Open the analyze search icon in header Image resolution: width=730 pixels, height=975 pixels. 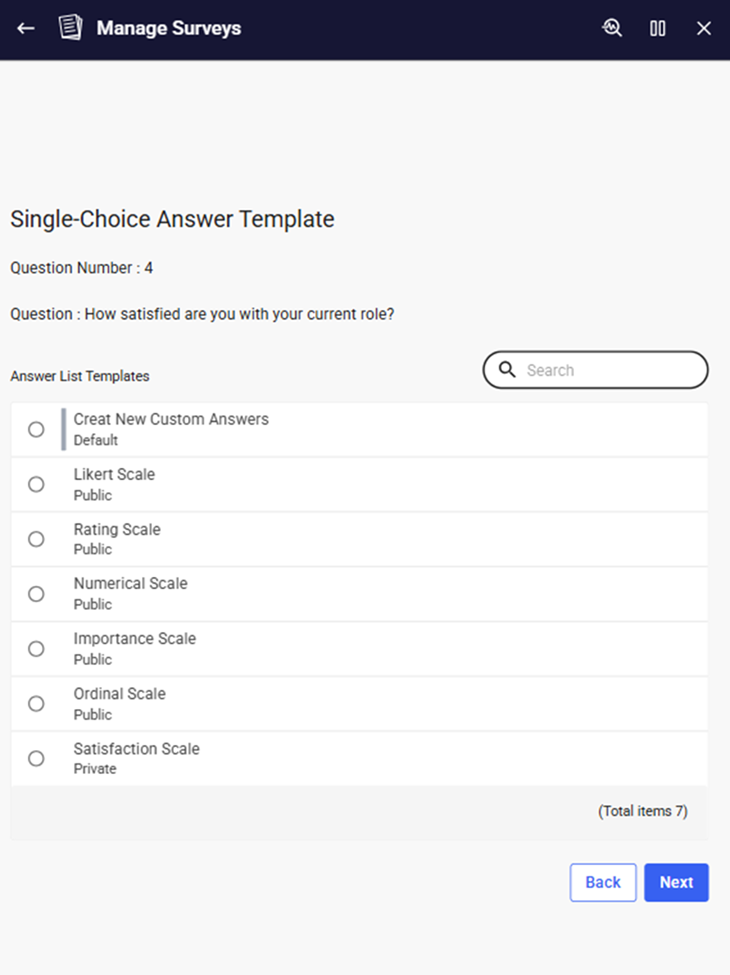tap(612, 28)
